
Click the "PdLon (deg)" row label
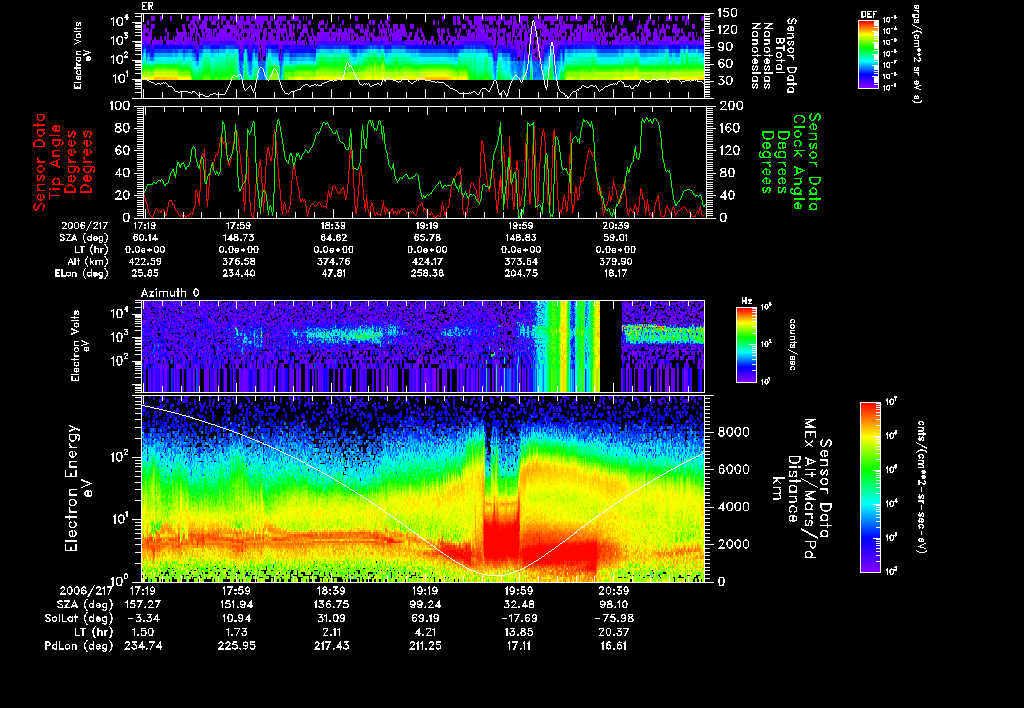[79, 646]
